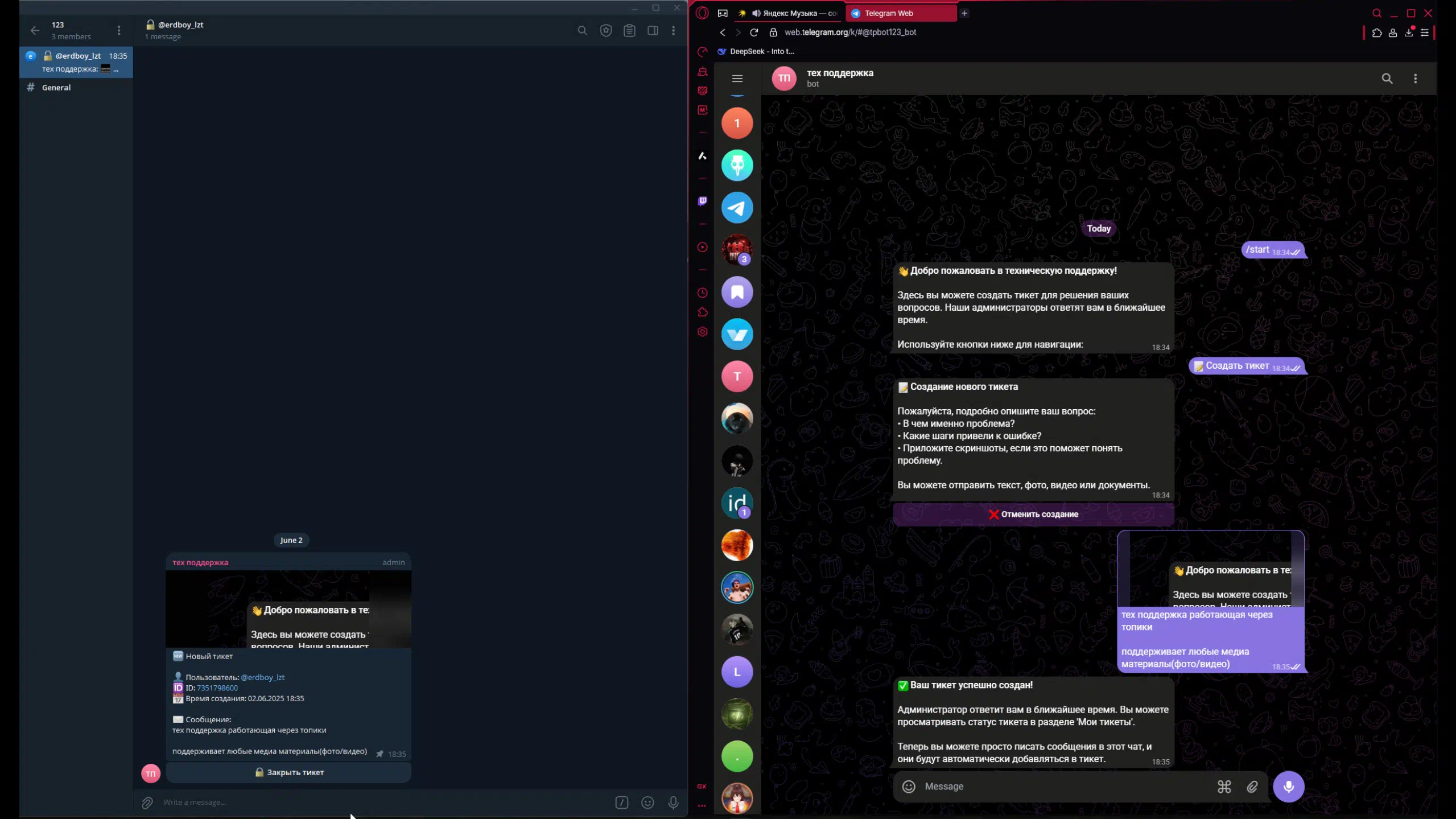Open the Saved Messages bookmark chat
Viewport: 1456px width, 819px height.
737,292
